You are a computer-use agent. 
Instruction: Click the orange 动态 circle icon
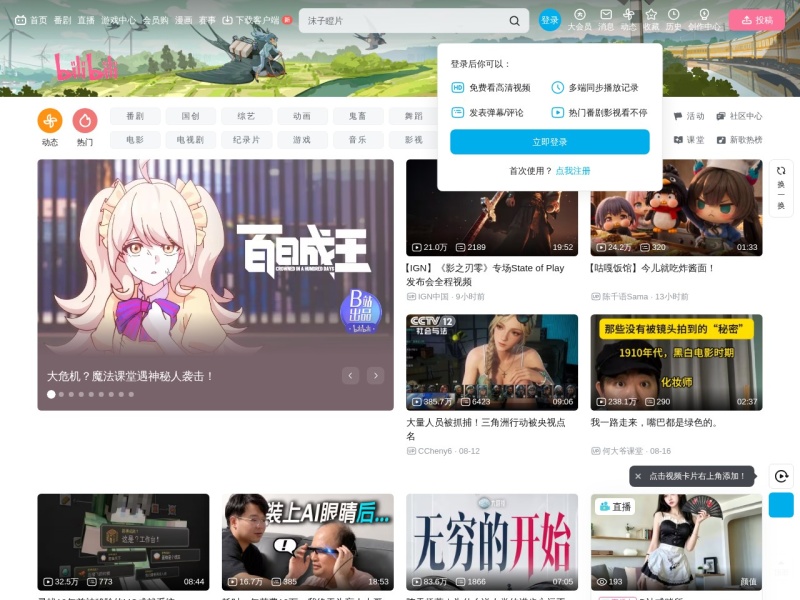[x=50, y=121]
